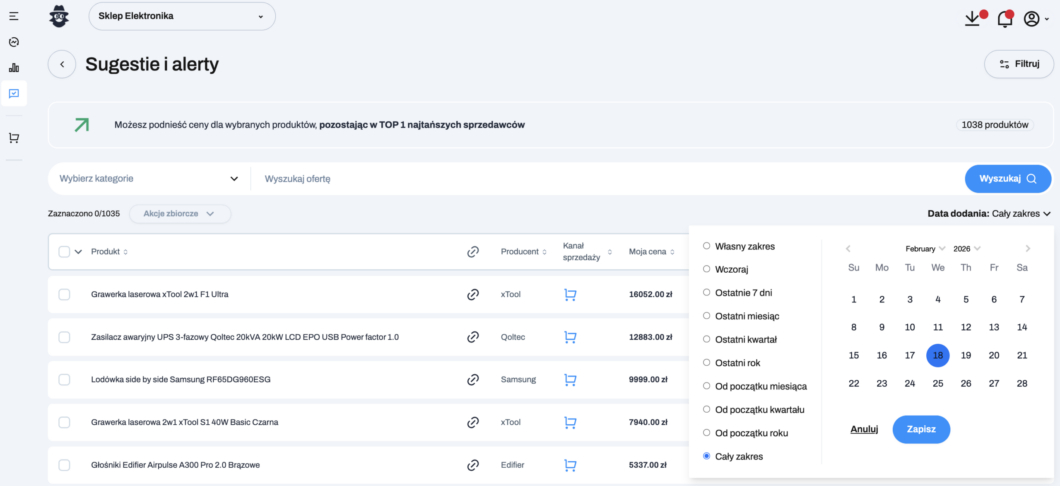Open the user account menu
1060x486 pixels.
click(1035, 18)
